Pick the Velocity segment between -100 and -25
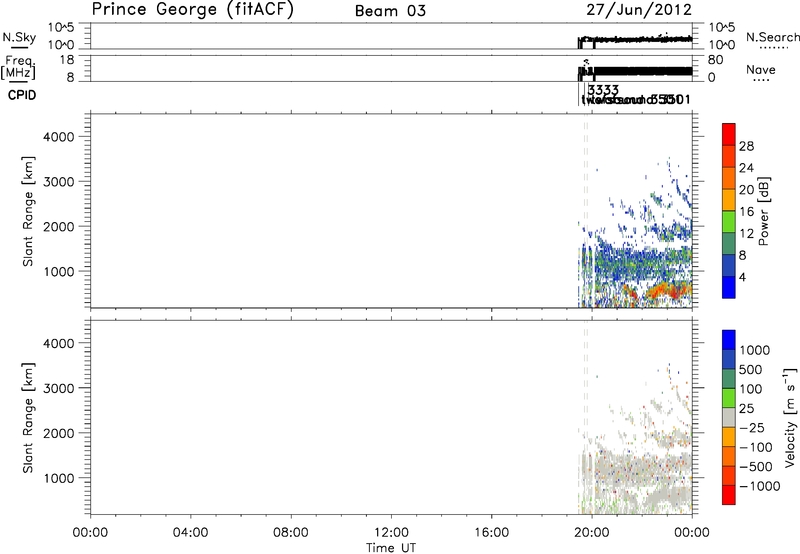This screenshot has height=554, width=800. [729, 437]
